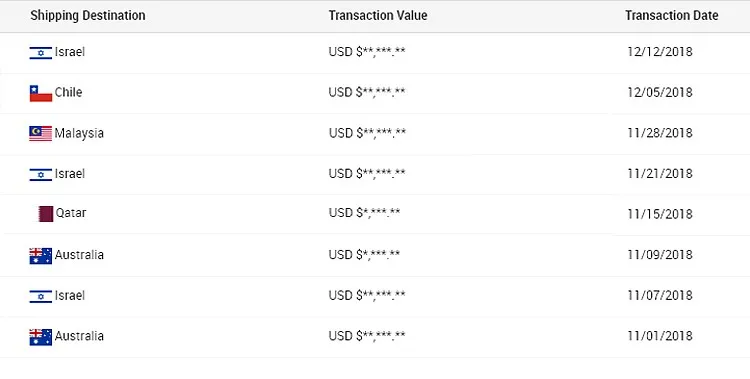Click the Malaysia flag icon
The height and width of the screenshot is (379, 750).
41,134
